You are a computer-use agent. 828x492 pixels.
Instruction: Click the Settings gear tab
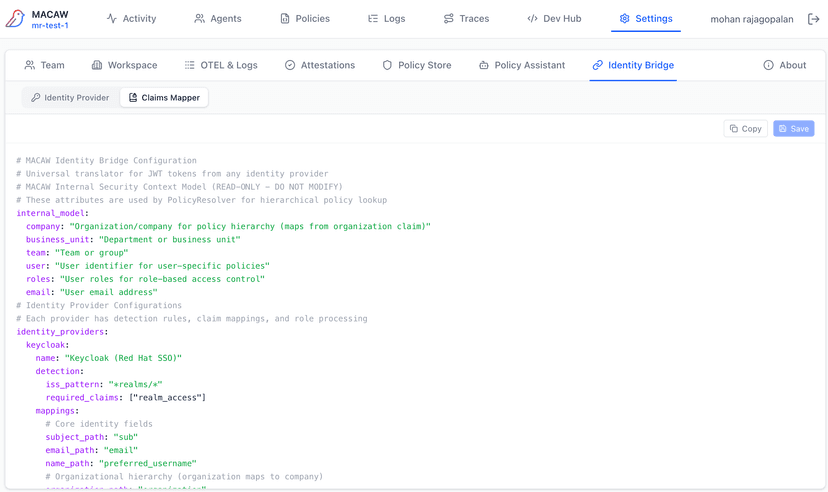click(x=646, y=19)
